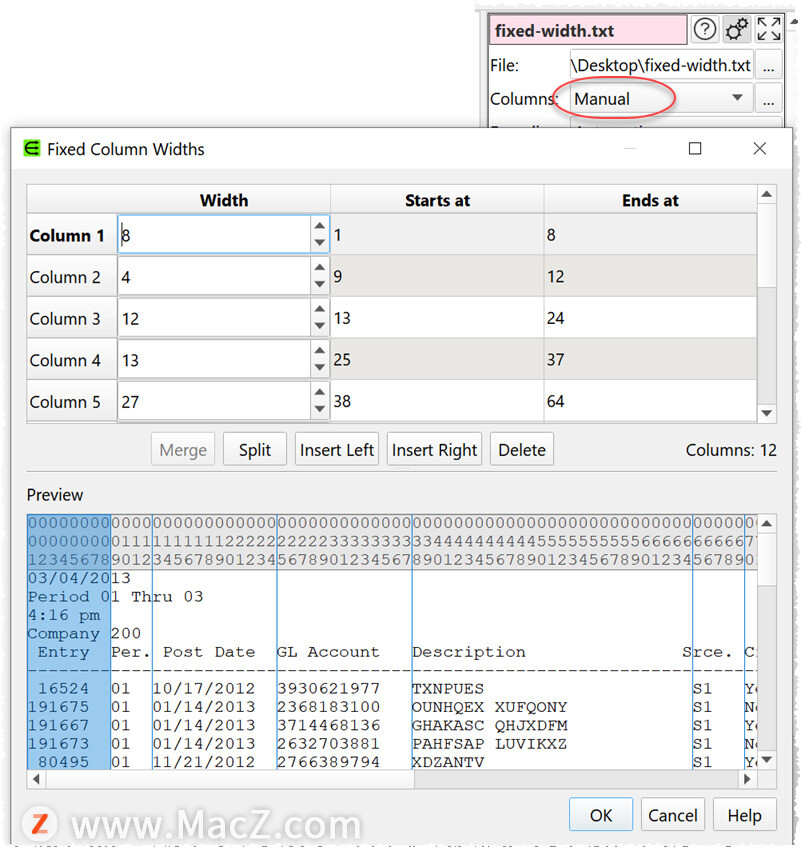Click the Merge button
The height and width of the screenshot is (851, 801).
[x=183, y=449]
